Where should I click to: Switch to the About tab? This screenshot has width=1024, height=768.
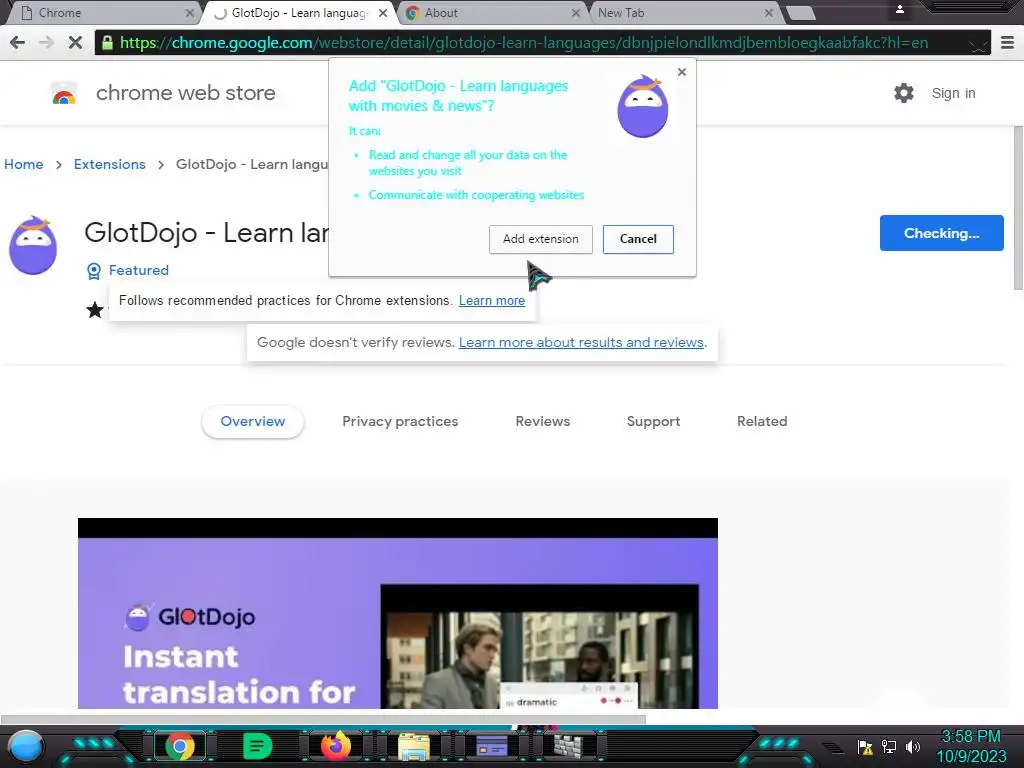pos(493,13)
